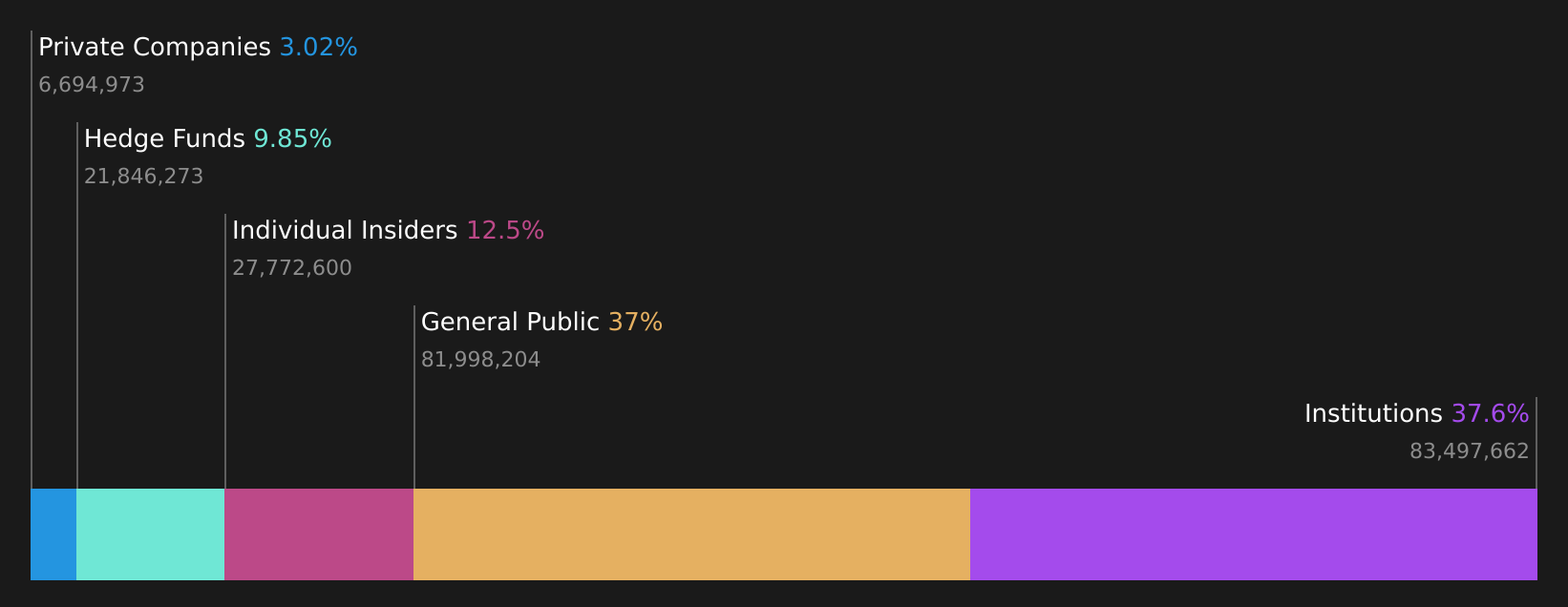This screenshot has width=1568, height=607.
Task: Click the purple Institutions bar segment
Action: coord(1254,534)
